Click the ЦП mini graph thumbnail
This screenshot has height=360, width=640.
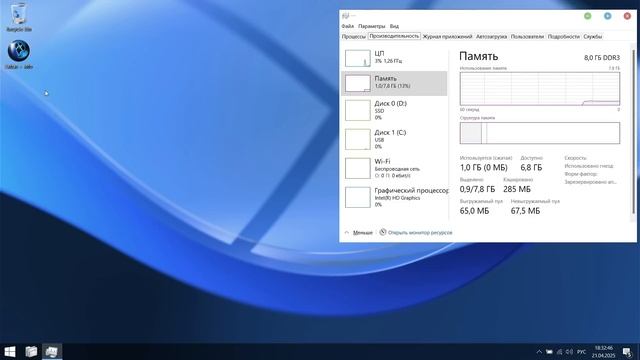358,58
